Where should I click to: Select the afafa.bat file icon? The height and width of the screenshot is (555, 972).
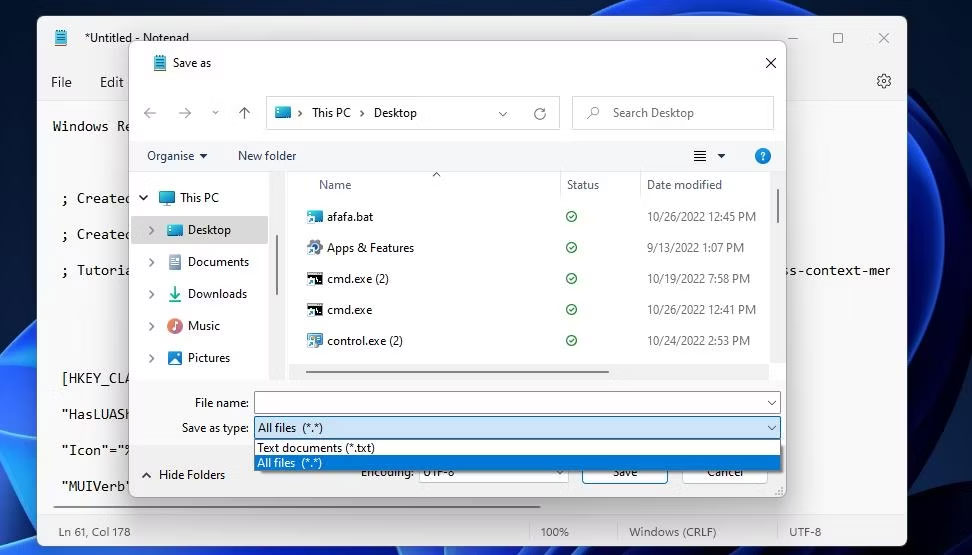click(x=315, y=216)
